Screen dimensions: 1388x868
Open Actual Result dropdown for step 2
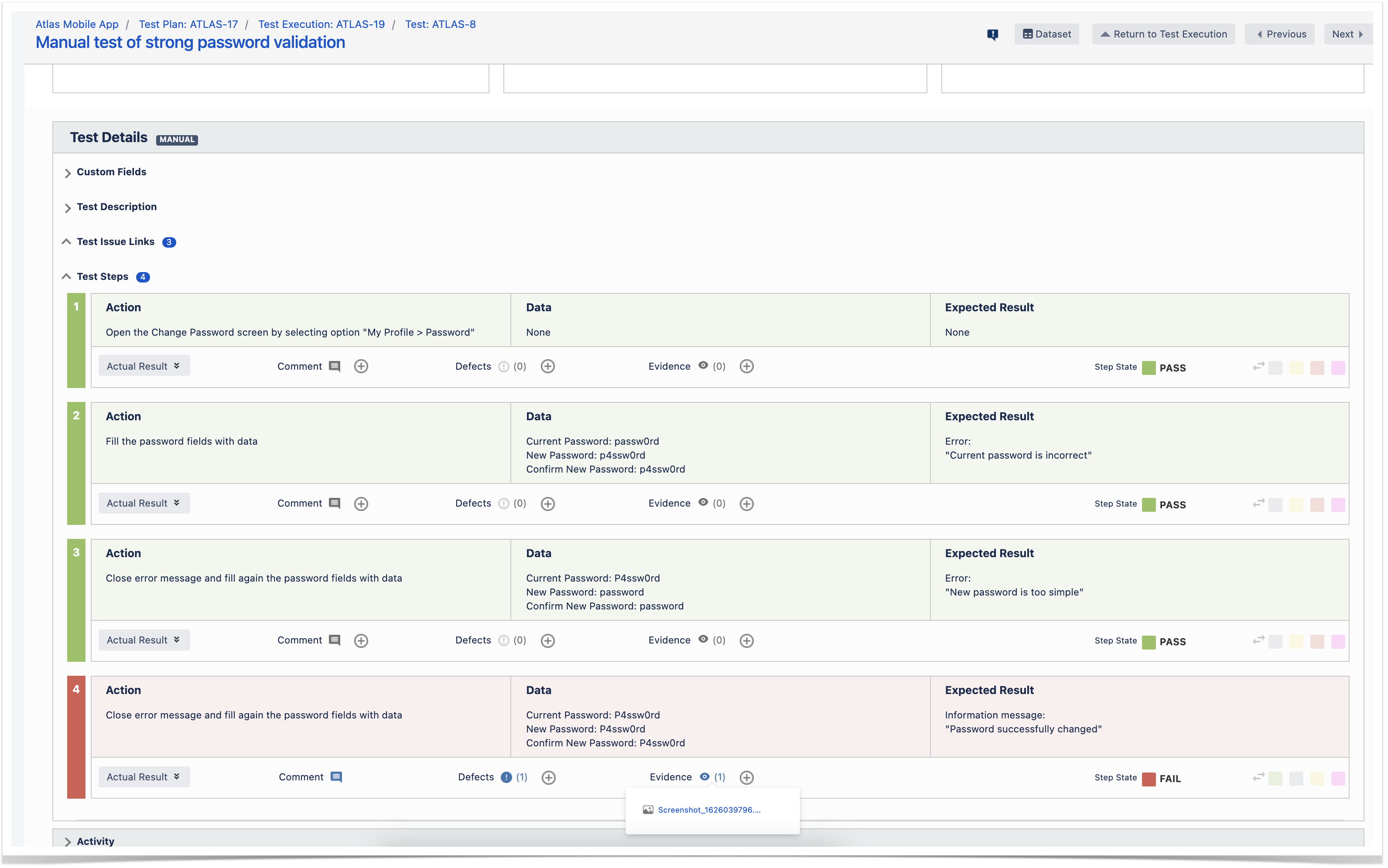point(144,503)
